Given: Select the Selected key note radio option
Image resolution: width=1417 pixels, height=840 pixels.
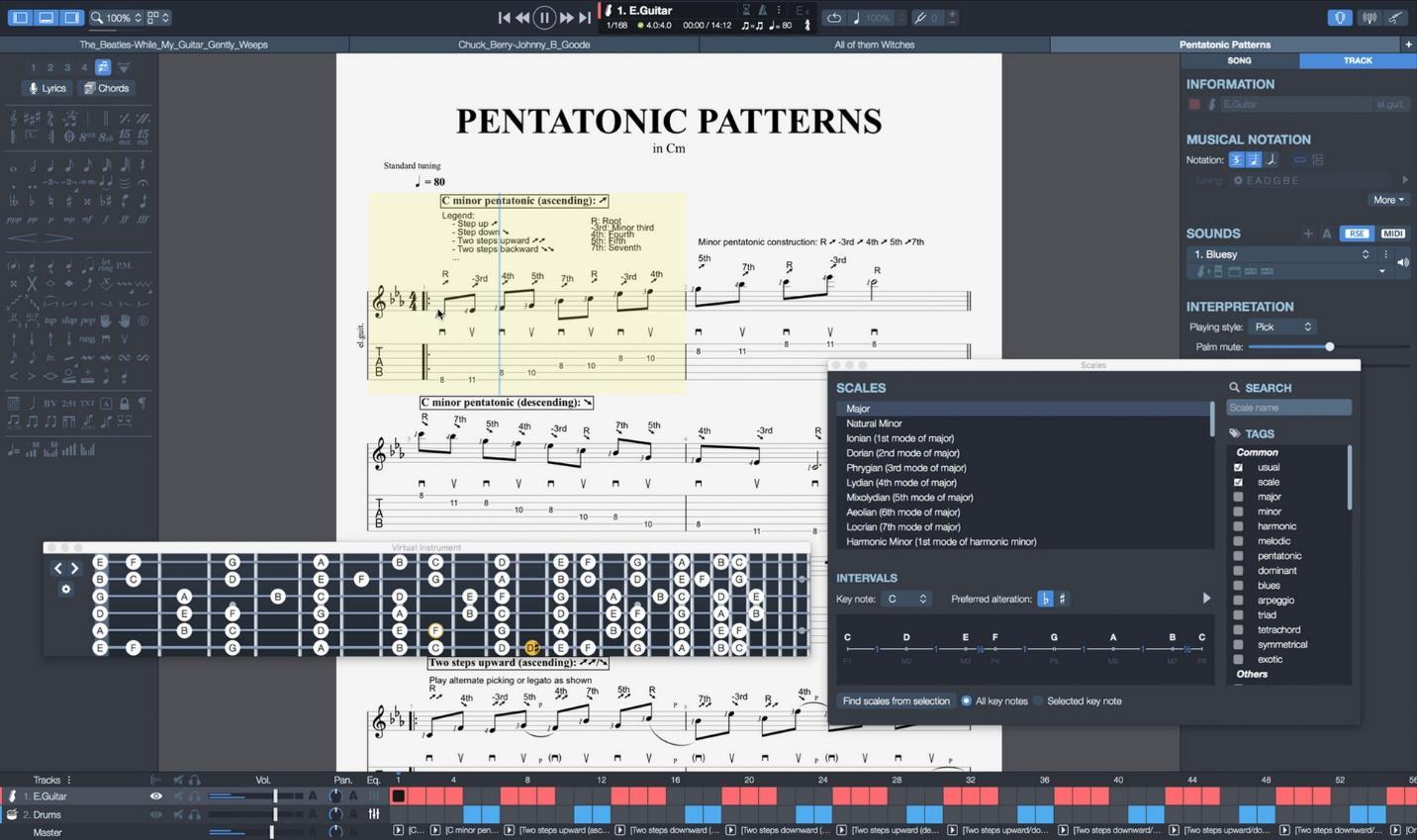Looking at the screenshot, I should pos(1038,700).
